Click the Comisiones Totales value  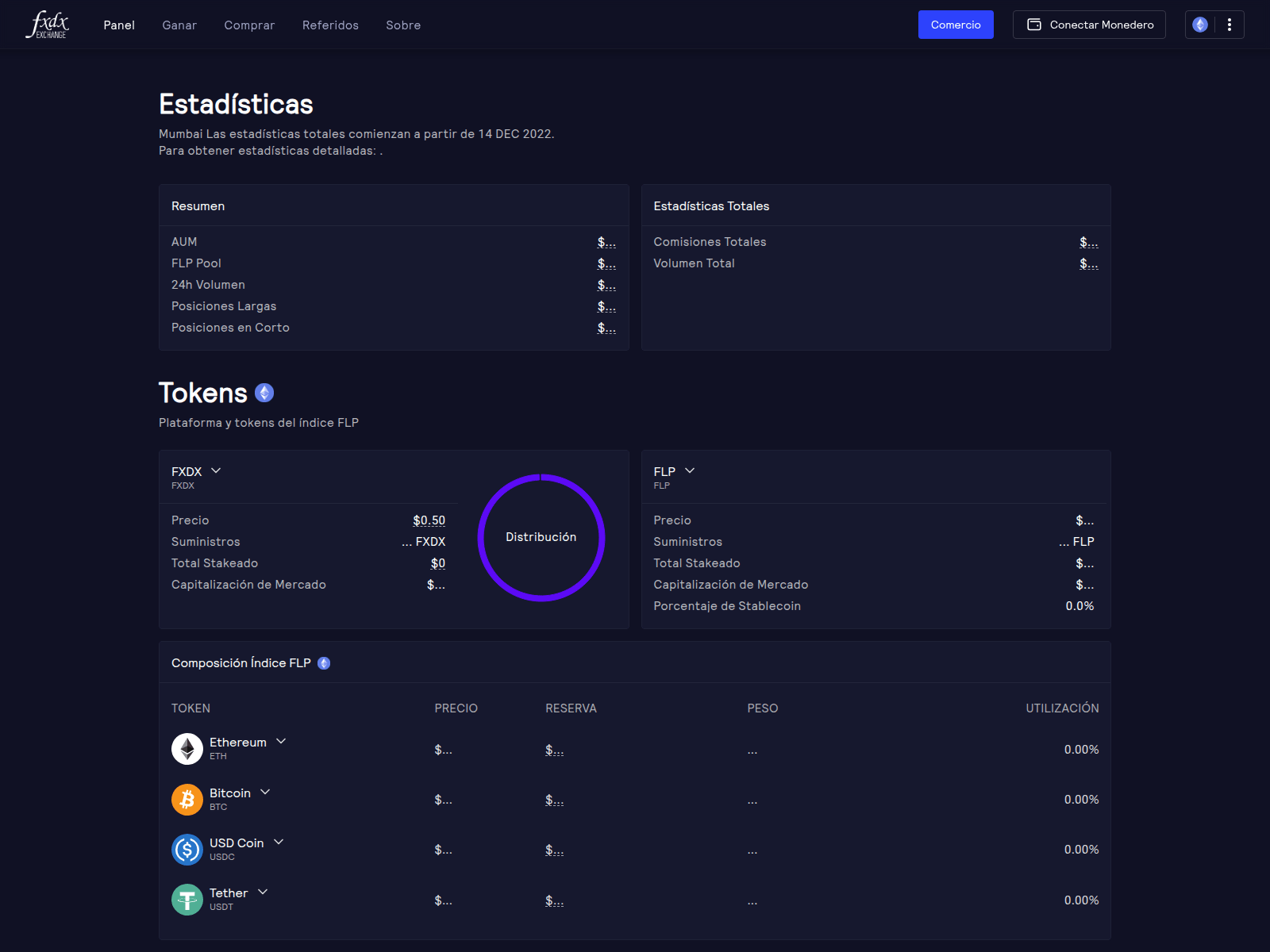1089,242
